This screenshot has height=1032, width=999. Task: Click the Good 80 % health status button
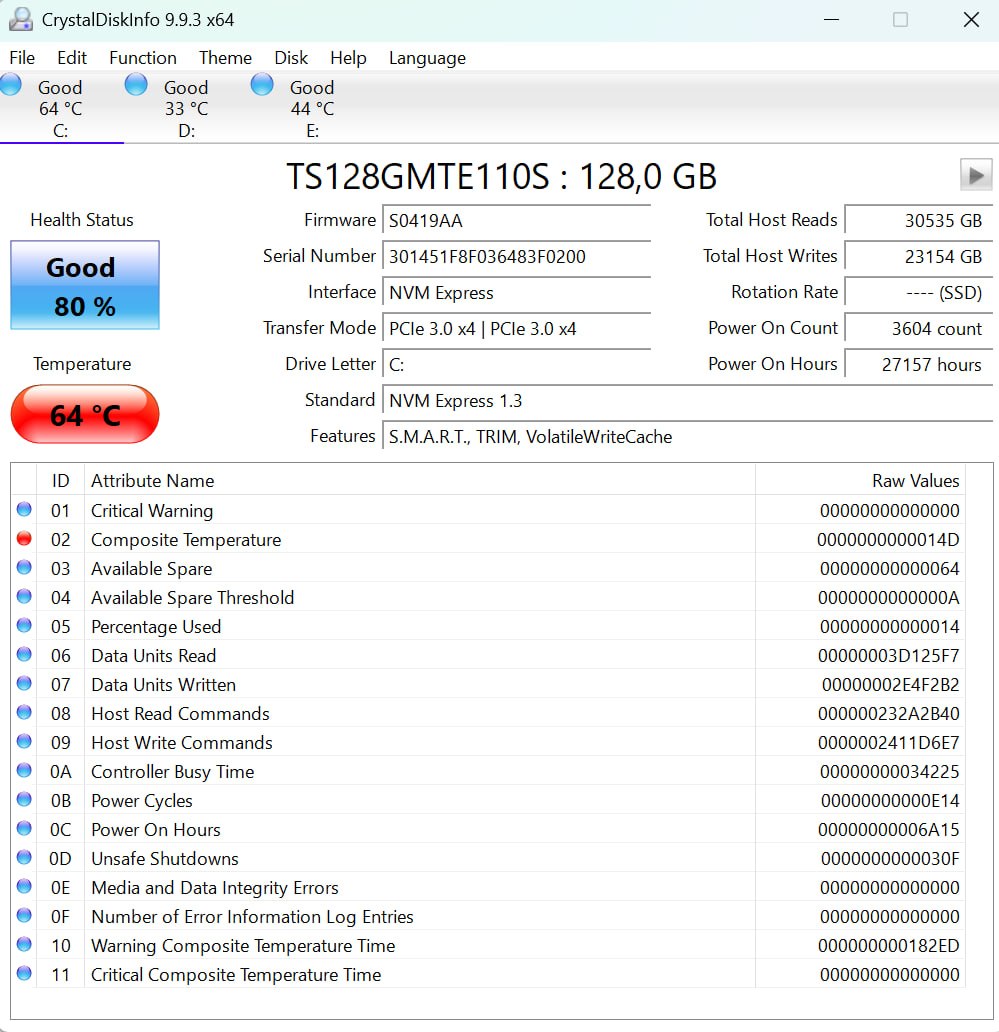[x=85, y=285]
